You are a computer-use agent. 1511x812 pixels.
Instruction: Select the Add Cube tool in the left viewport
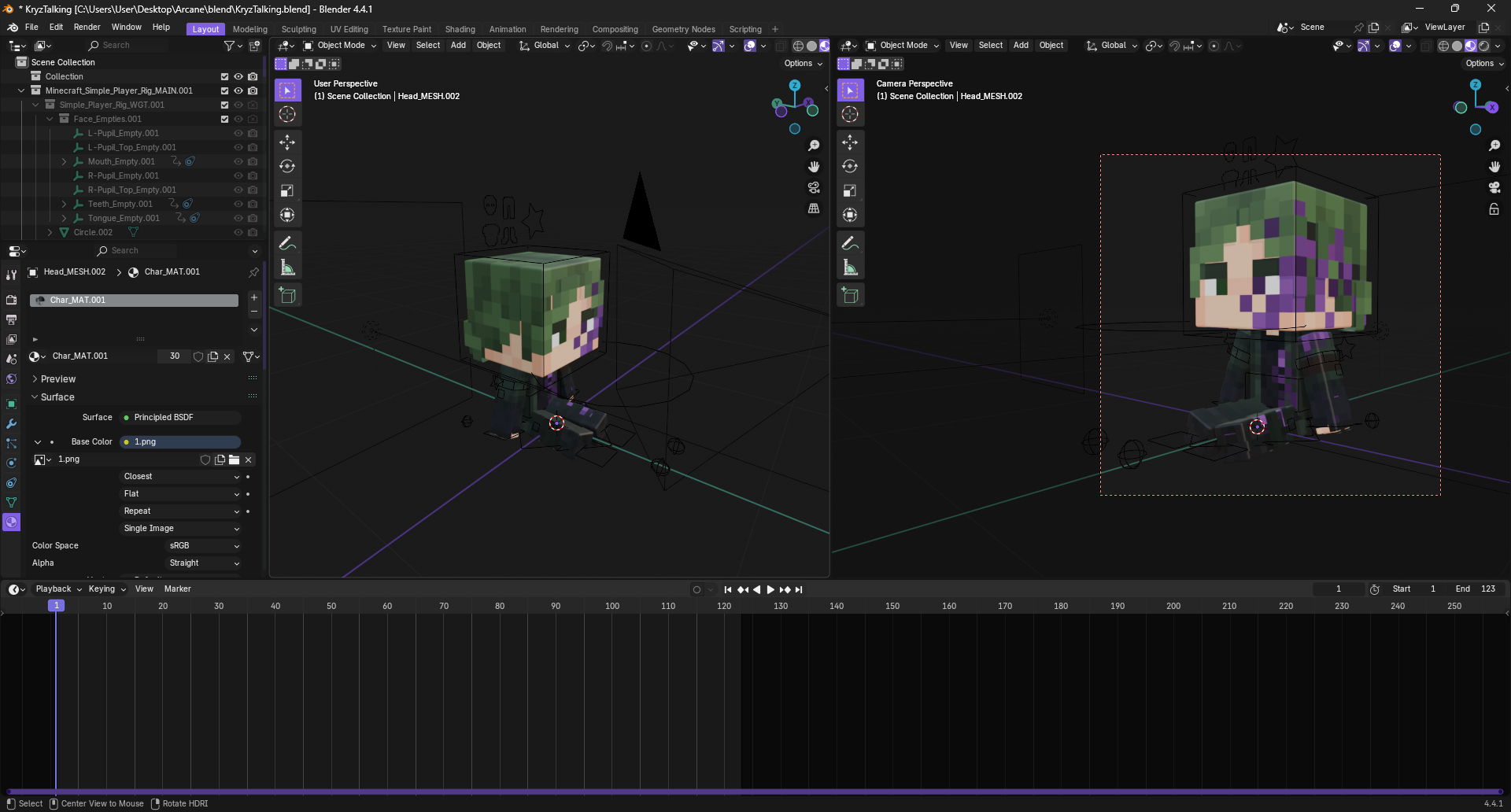point(287,295)
